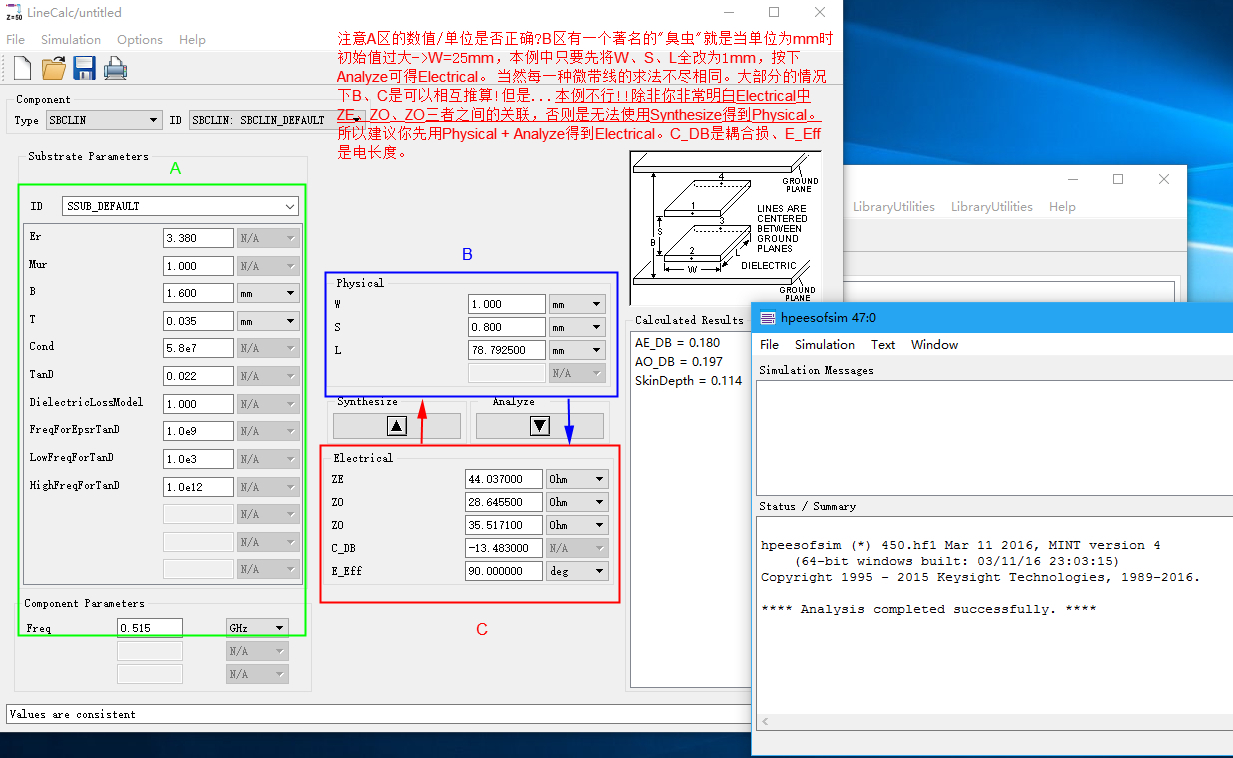Open the File menu in hpeesofsim window
Viewport: 1233px width, 758px height.
coord(769,345)
